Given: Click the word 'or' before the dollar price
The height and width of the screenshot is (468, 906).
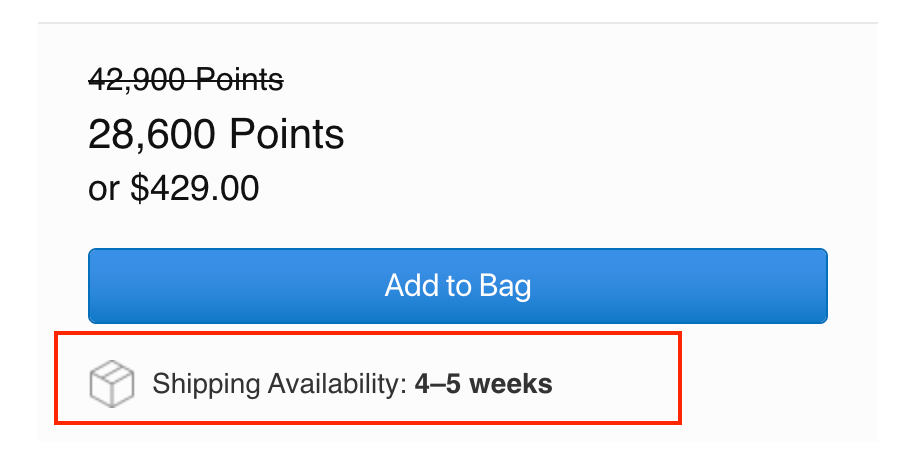Looking at the screenshot, I should click(x=104, y=189).
